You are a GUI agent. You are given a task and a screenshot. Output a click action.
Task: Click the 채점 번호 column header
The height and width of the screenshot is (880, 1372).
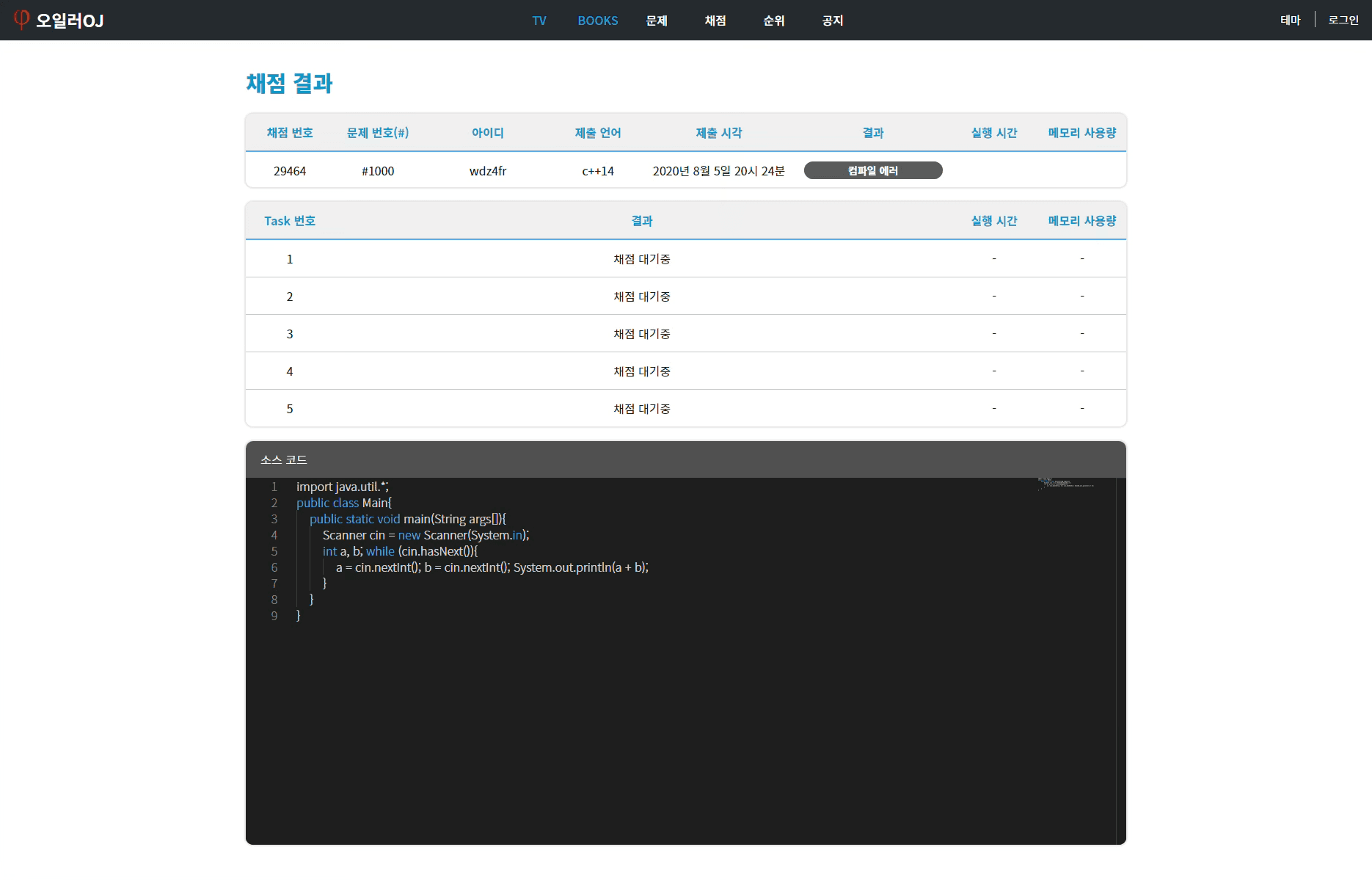tap(290, 133)
